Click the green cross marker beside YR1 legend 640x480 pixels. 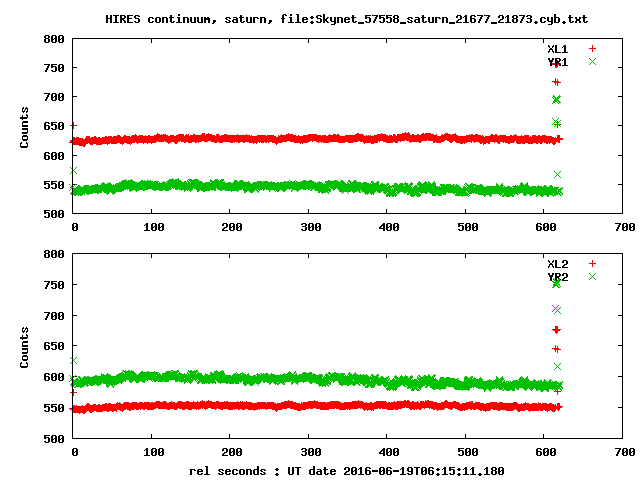(592, 62)
